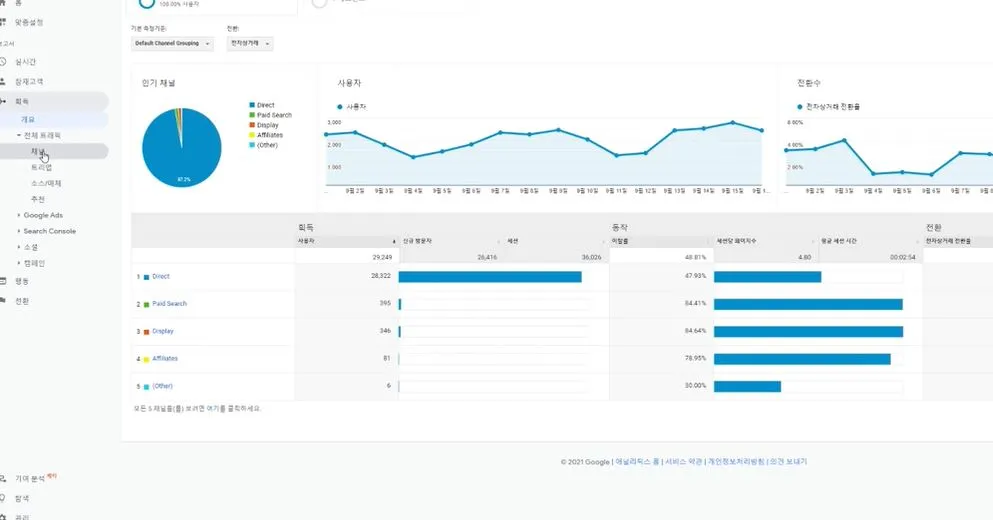This screenshot has height=520, width=993.
Task: Click the Paid Search bounce rate bar
Action: pyautogui.click(x=808, y=304)
